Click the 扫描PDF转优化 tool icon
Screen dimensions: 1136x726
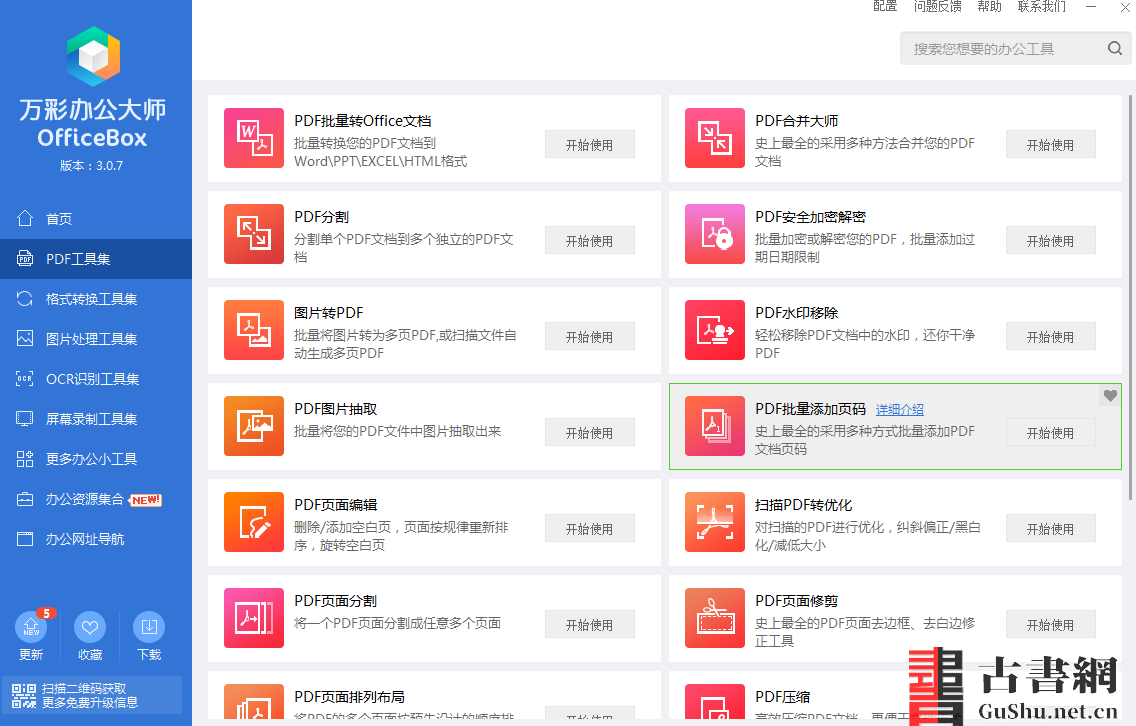click(x=714, y=522)
